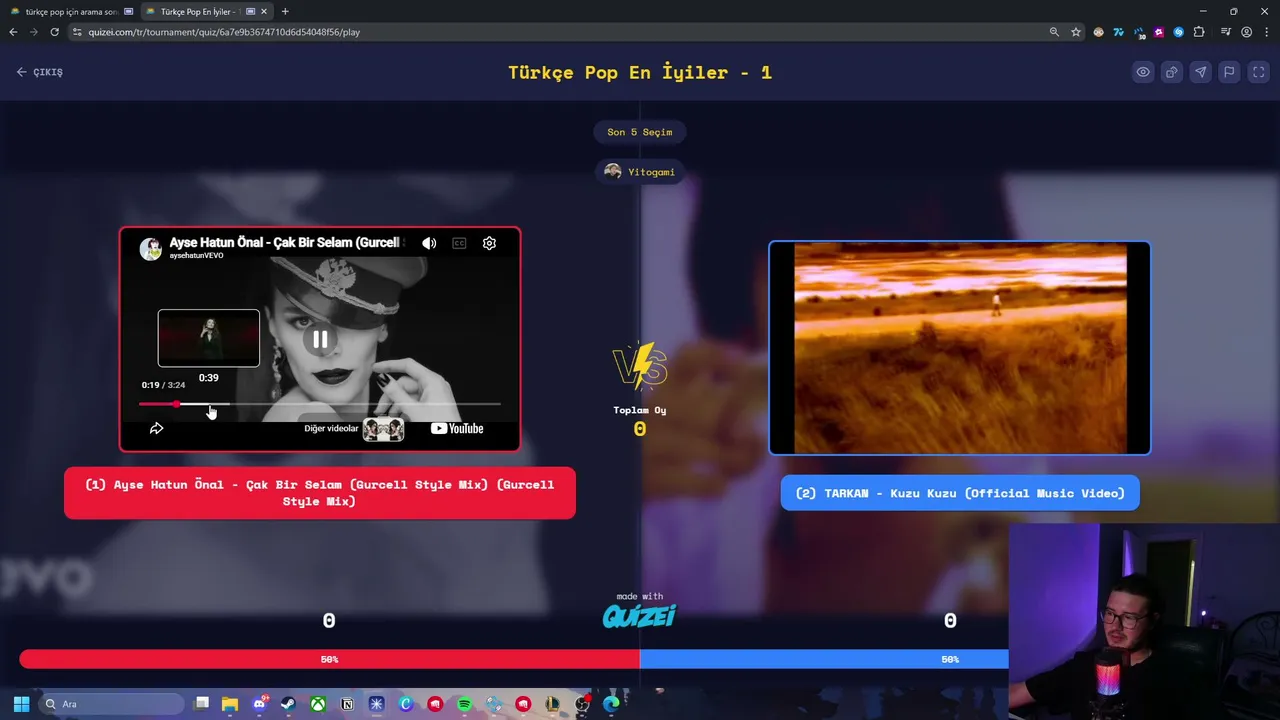Click the taskbar 'Ara' search box
The height and width of the screenshot is (720, 1280).
click(110, 704)
